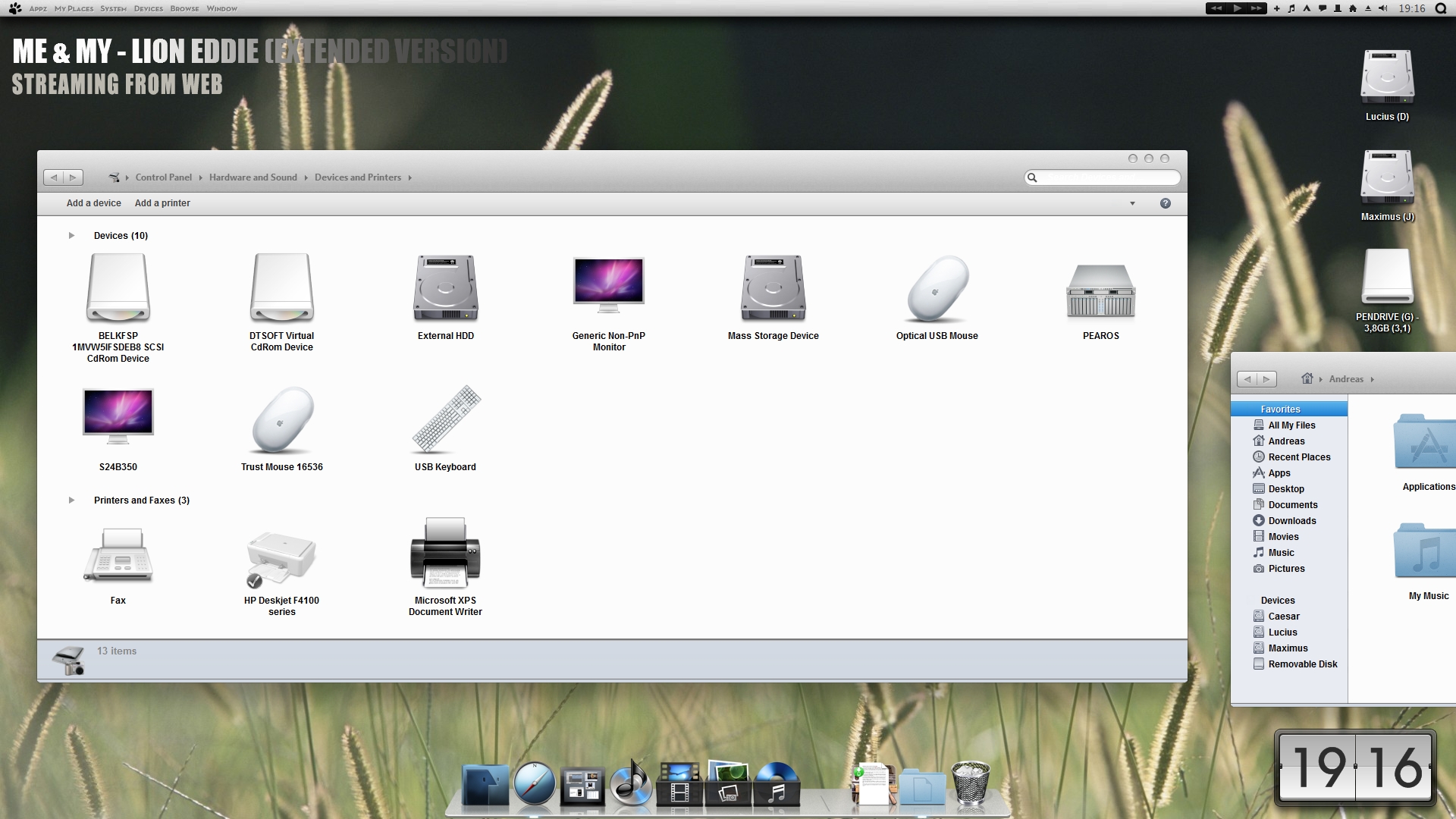Launch the Safari compass in the dock

534,783
